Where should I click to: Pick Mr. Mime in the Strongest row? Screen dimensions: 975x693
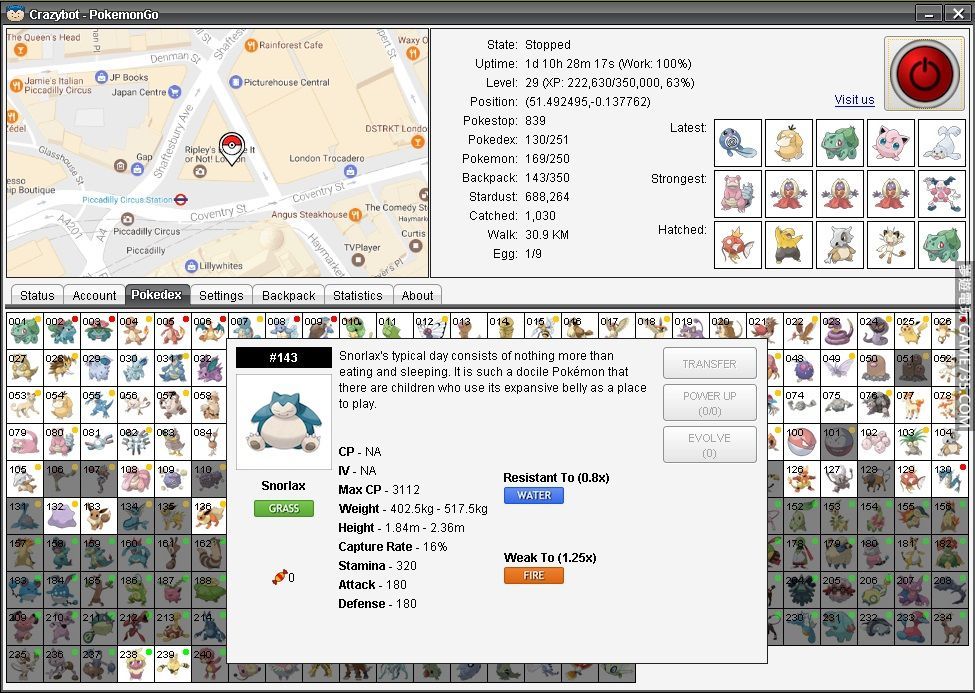[x=942, y=194]
